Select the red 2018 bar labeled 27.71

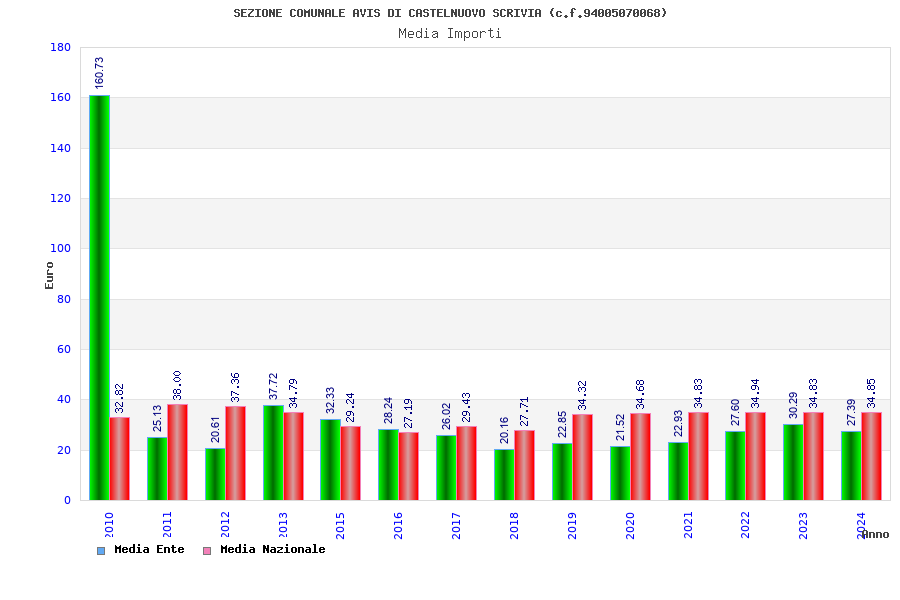click(x=525, y=465)
